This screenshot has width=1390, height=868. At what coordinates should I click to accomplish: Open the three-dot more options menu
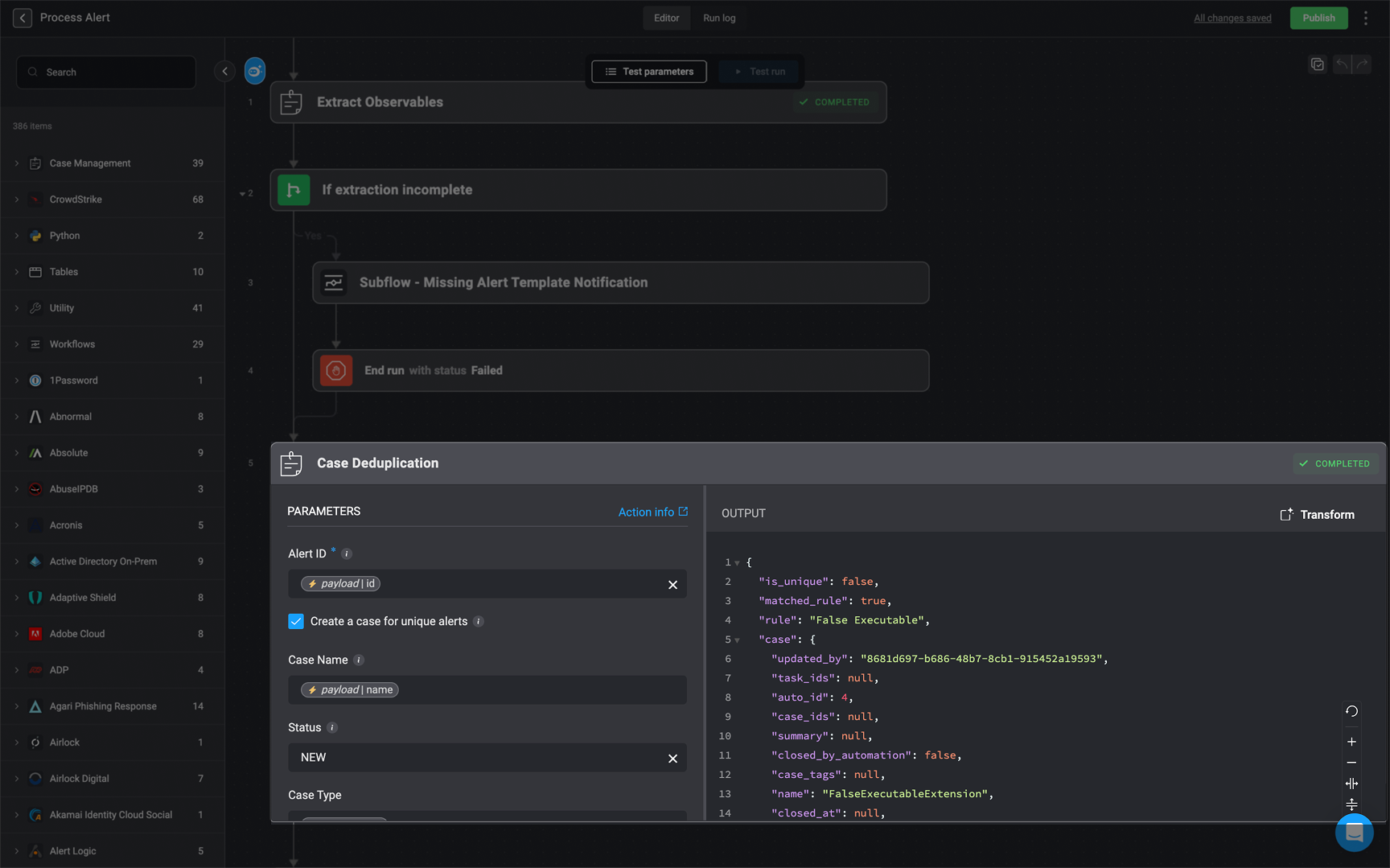(1366, 18)
